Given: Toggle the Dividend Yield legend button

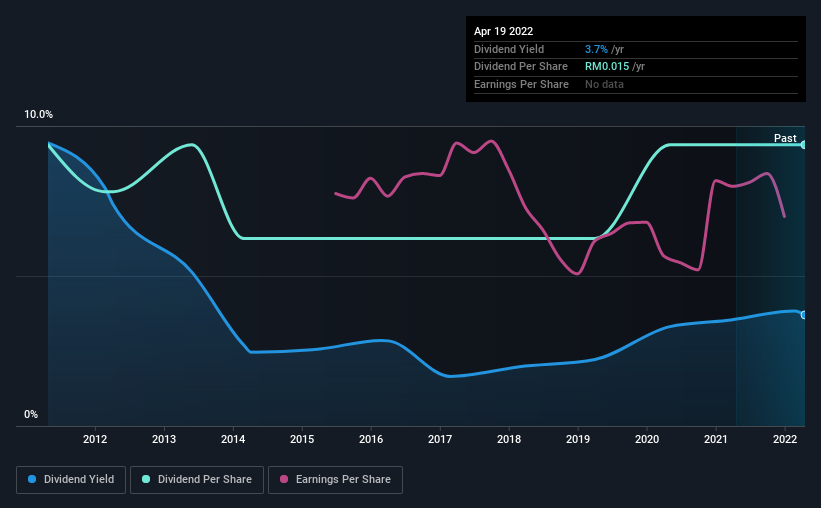Looking at the screenshot, I should [x=71, y=480].
